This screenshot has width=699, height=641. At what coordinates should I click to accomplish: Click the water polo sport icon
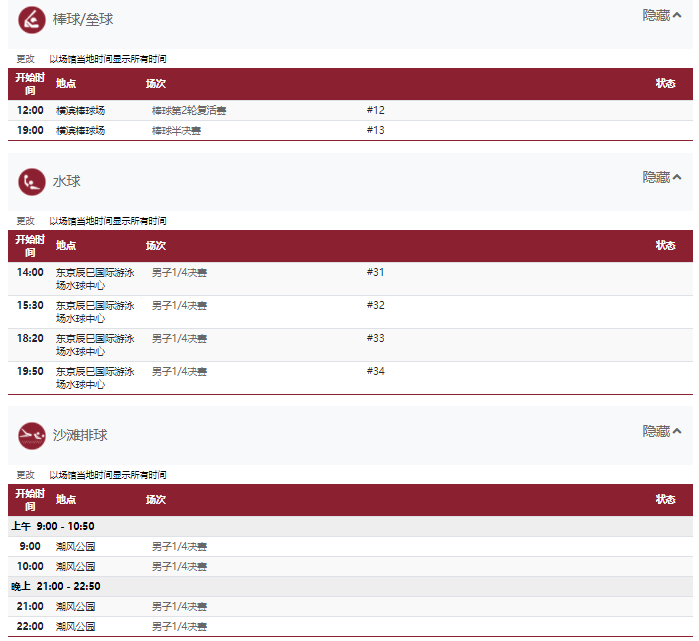click(32, 182)
